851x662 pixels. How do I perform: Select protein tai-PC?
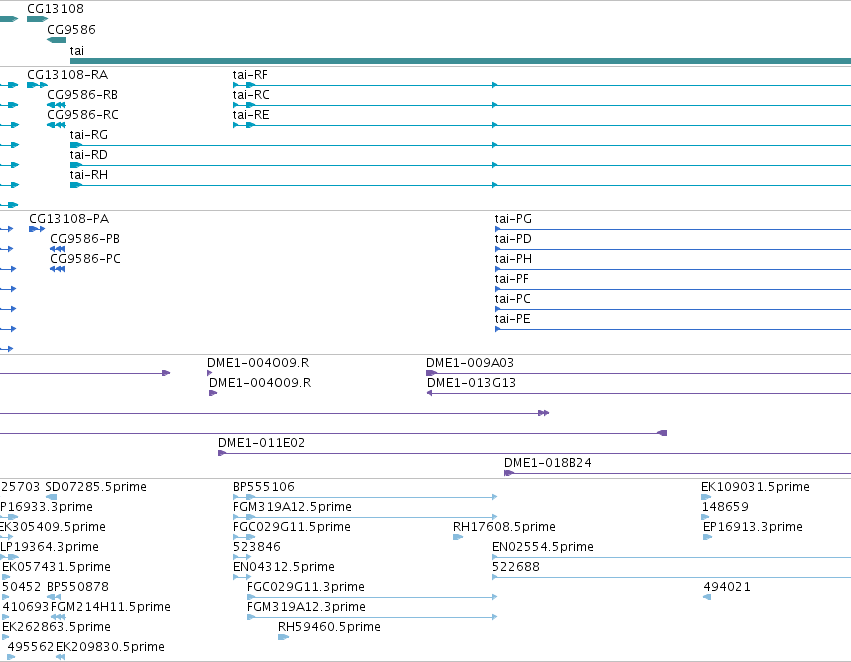click(x=512, y=299)
